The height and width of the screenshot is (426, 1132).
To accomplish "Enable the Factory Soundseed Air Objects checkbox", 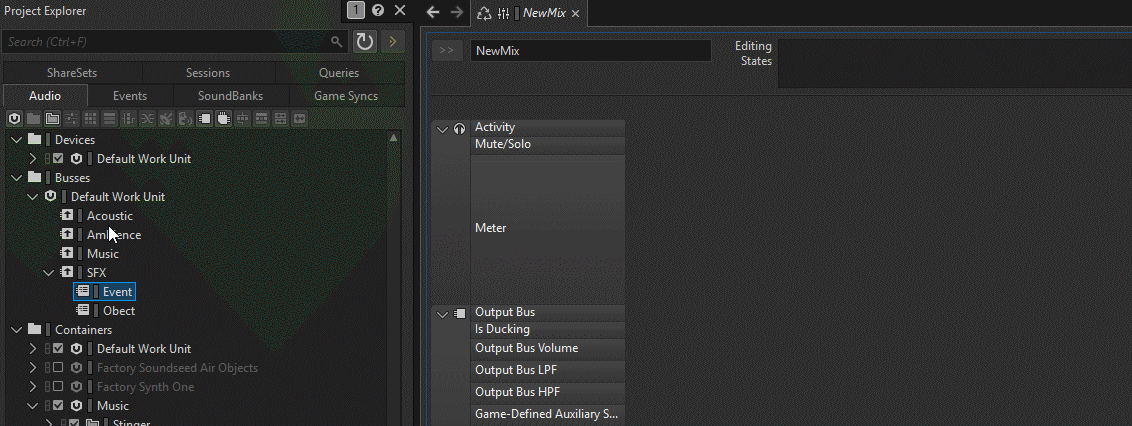I will [58, 368].
